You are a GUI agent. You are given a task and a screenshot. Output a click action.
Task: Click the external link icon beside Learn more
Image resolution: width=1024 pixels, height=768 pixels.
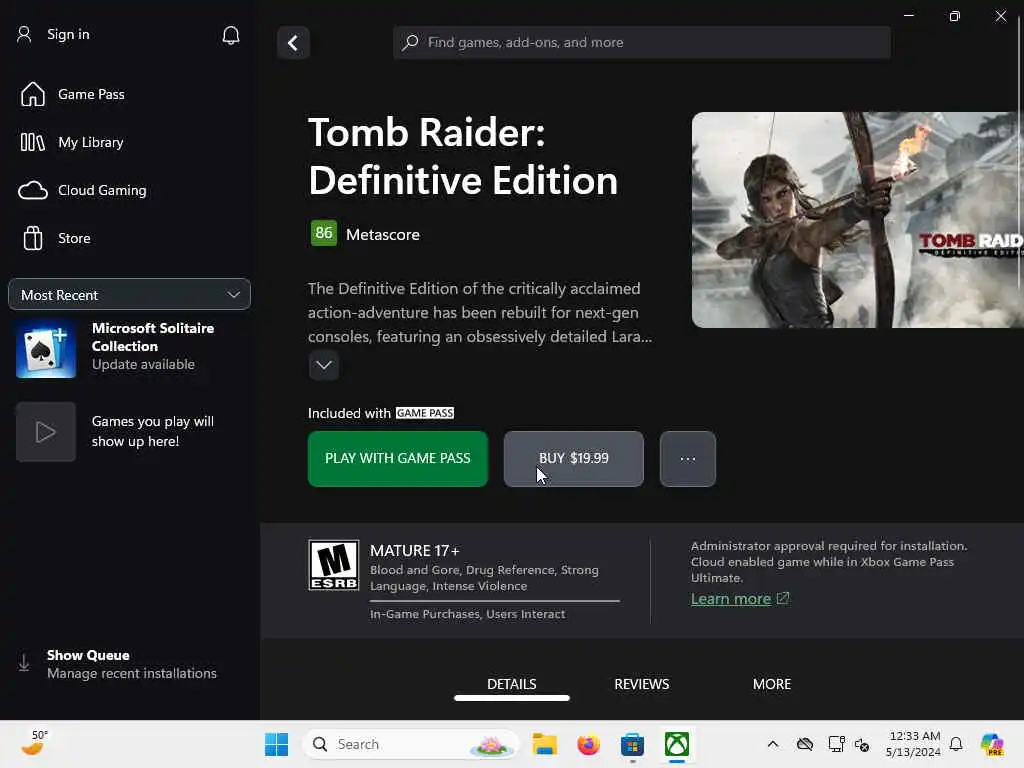(783, 598)
